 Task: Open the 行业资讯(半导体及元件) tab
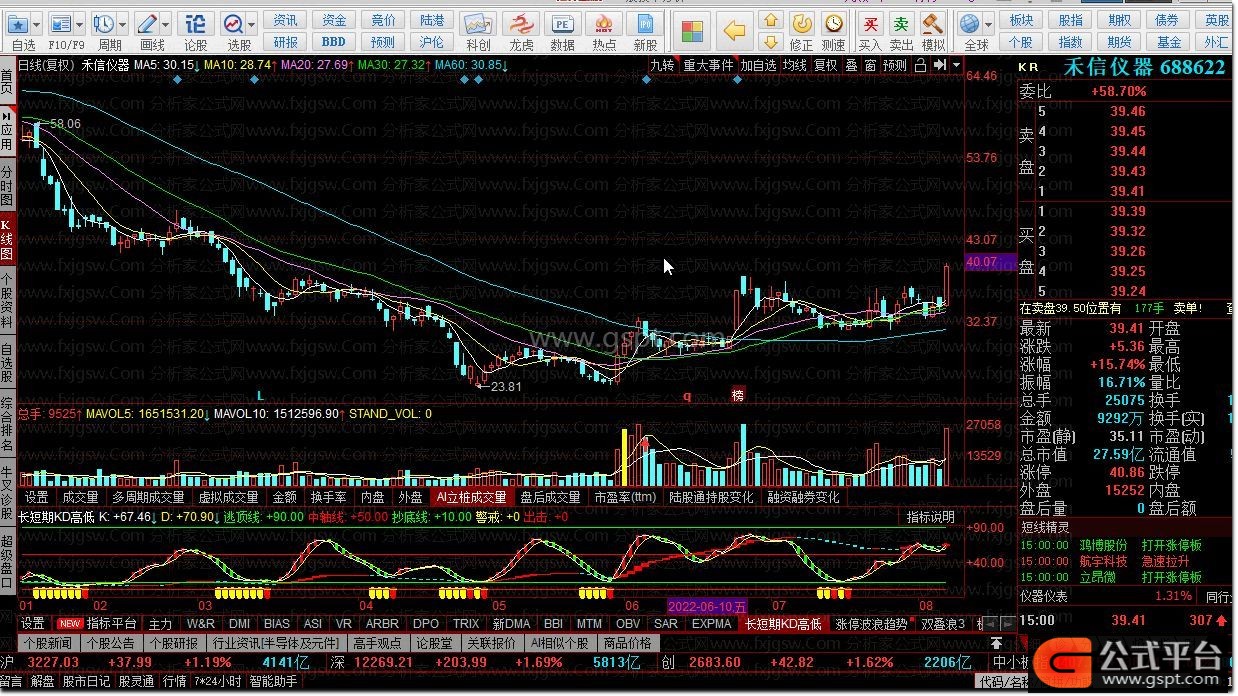coord(276,643)
